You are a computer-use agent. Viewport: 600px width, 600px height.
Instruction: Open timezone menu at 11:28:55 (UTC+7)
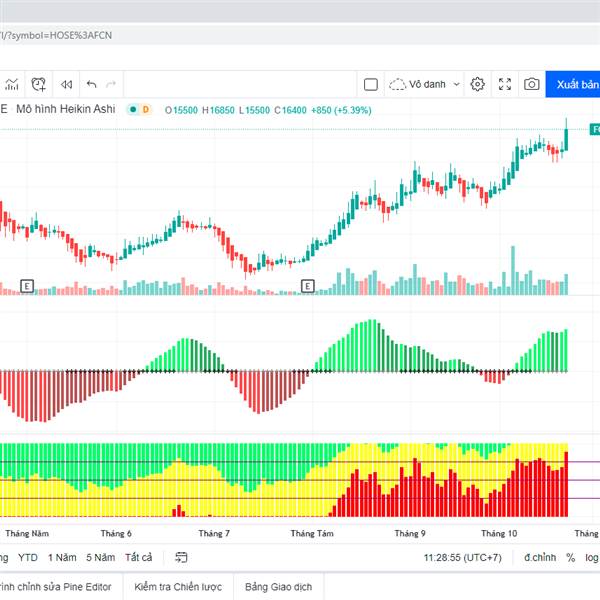tap(462, 558)
